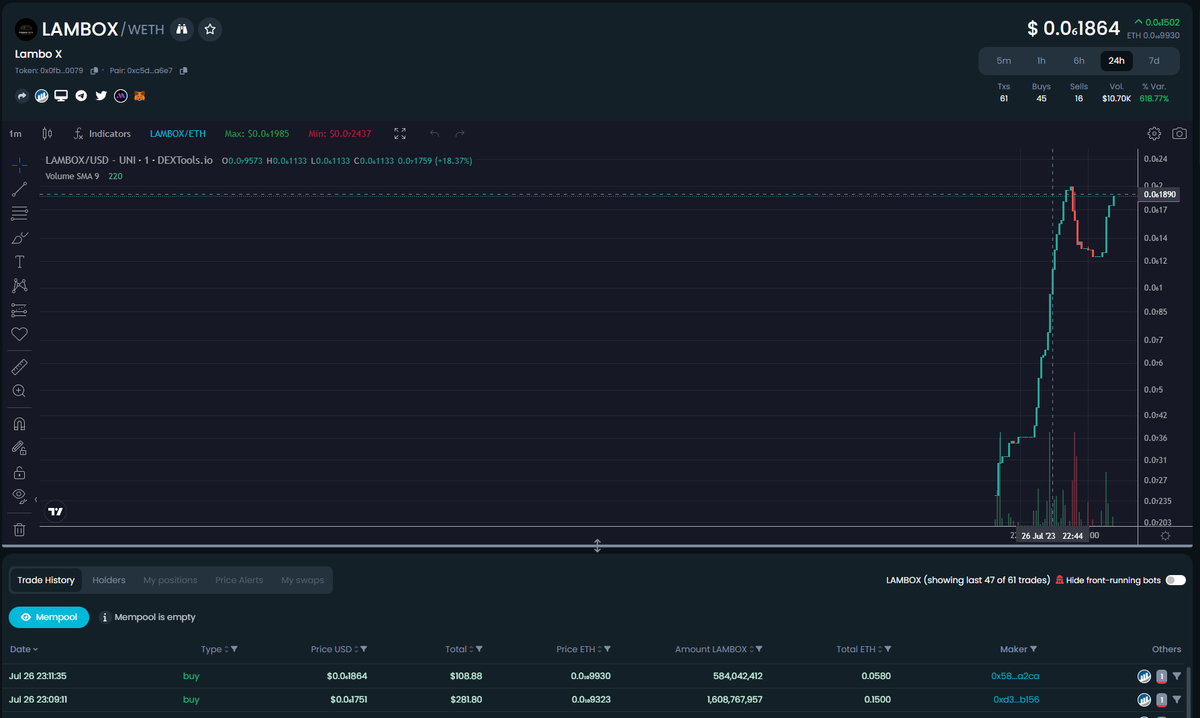Click the share arrow icon under Lambo X
Image resolution: width=1200 pixels, height=718 pixels.
22,96
